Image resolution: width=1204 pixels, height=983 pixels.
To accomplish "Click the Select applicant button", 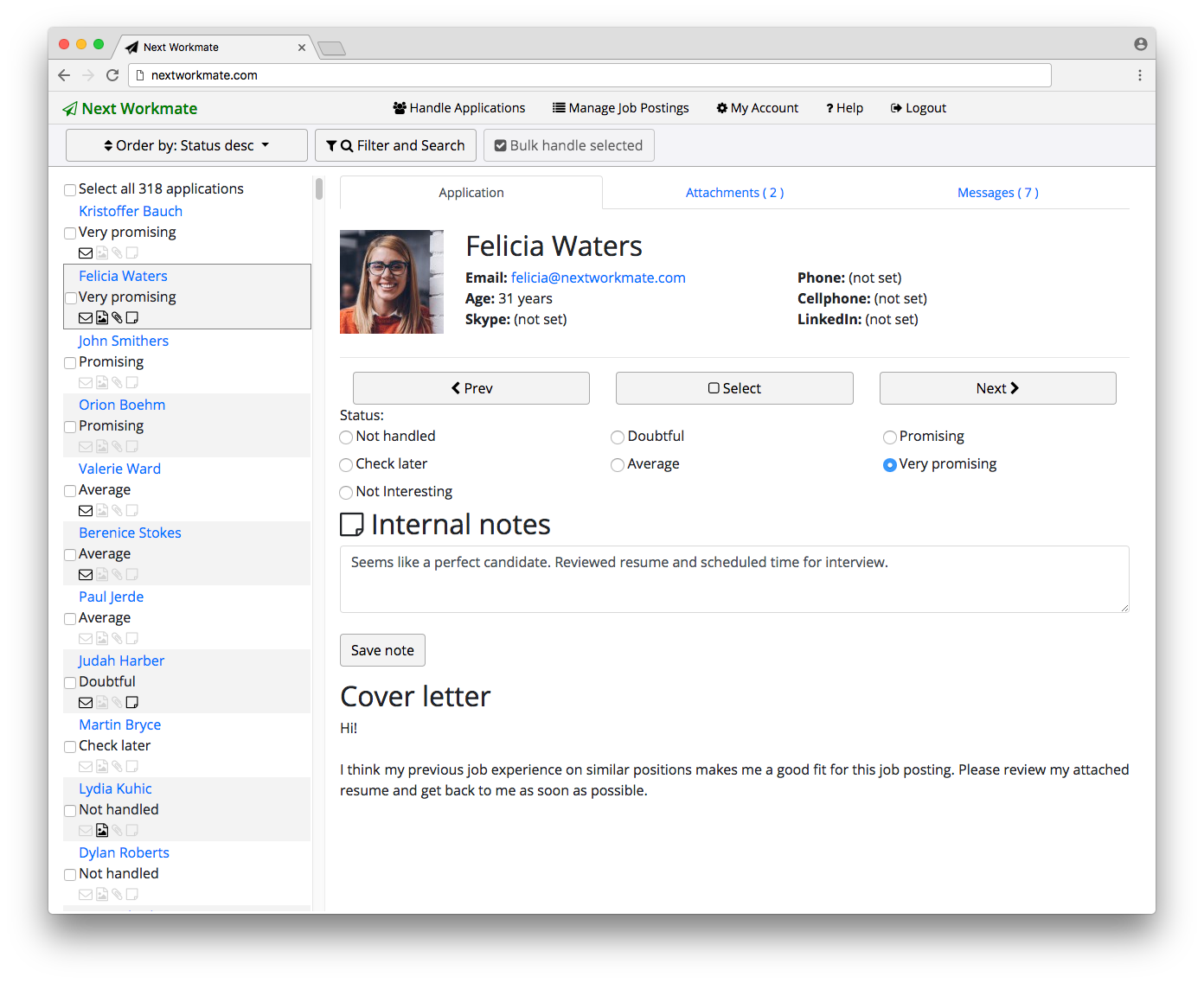I will (x=734, y=388).
